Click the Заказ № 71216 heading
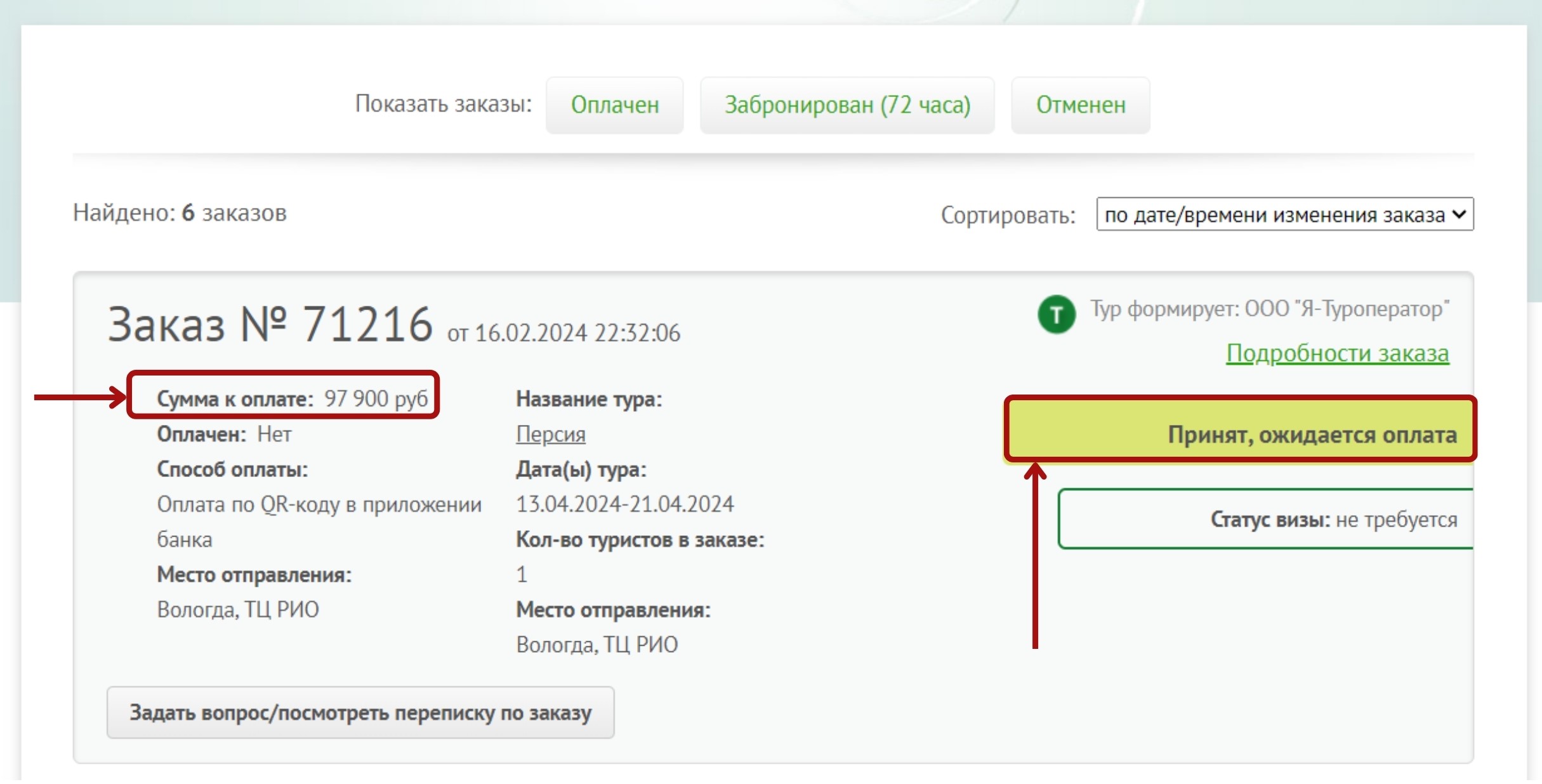Image resolution: width=1542 pixels, height=784 pixels. point(270,324)
